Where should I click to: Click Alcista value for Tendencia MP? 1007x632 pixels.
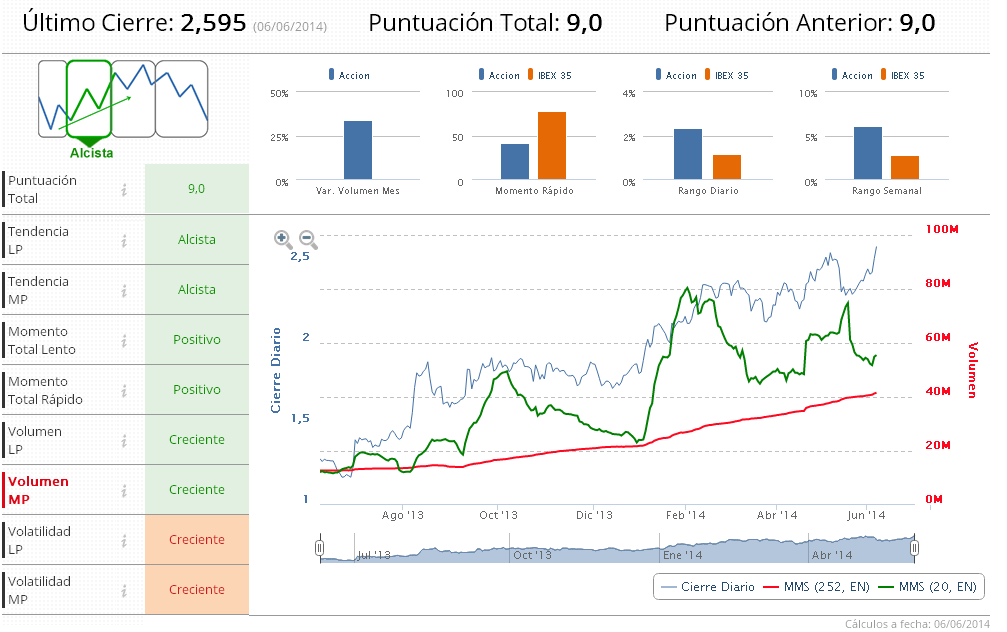[197, 290]
